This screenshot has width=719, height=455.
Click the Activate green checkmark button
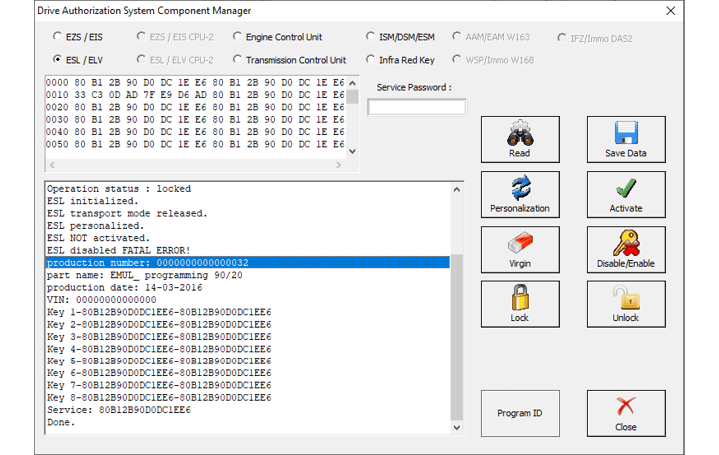(625, 194)
